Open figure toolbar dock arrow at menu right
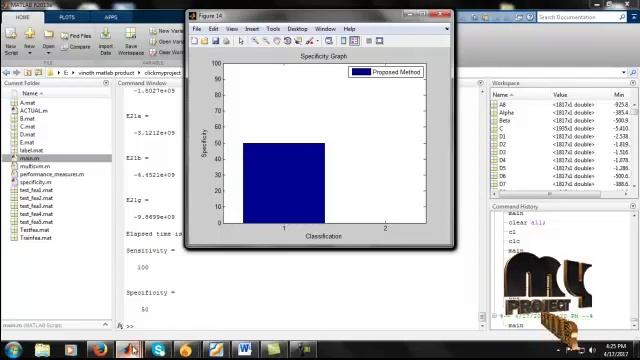Viewport: 640px width, 360px height. coord(447,29)
